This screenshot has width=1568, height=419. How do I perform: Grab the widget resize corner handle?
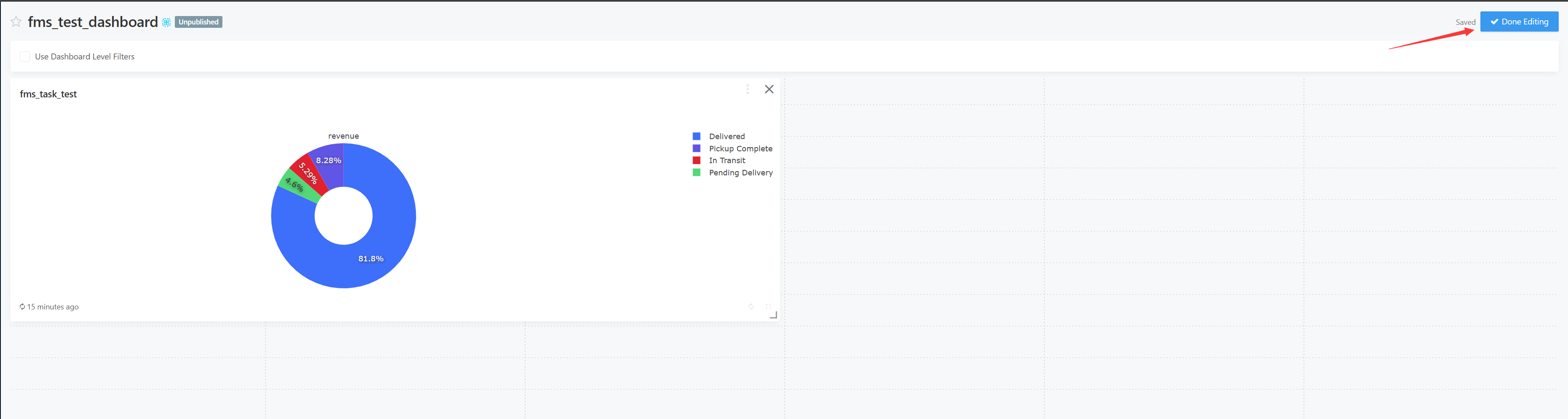pyautogui.click(x=773, y=315)
